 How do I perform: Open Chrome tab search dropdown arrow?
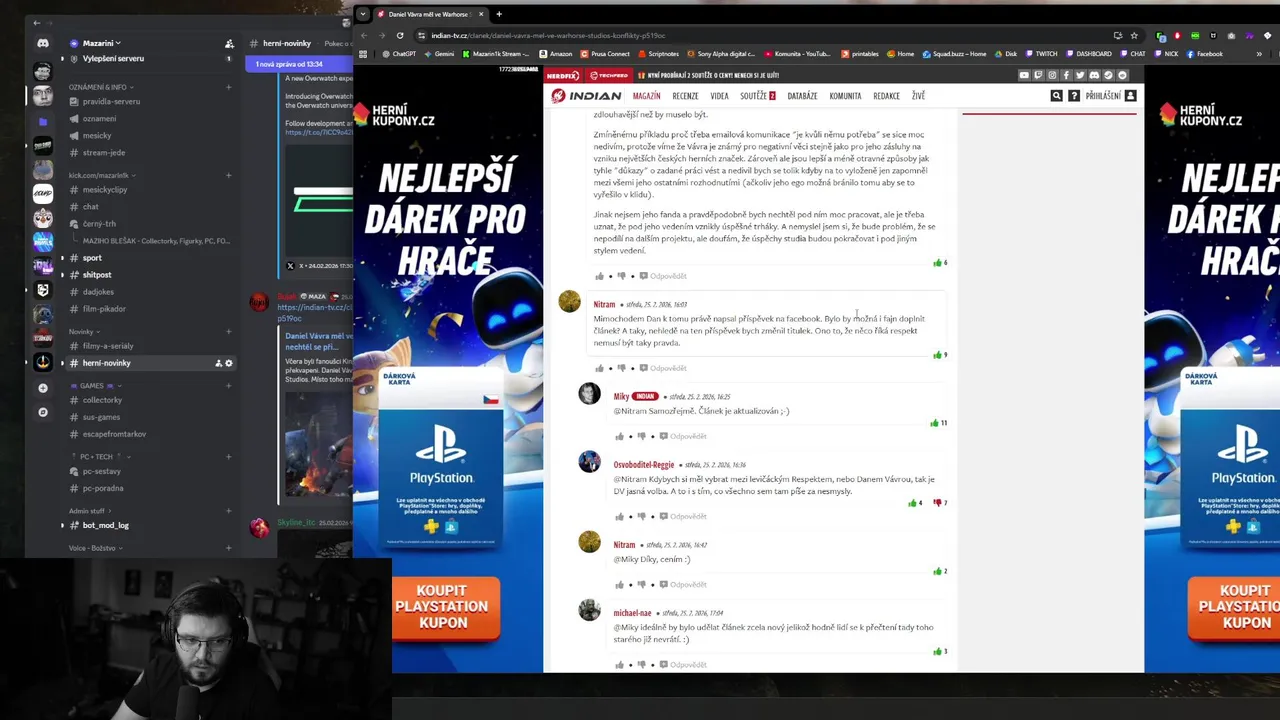363,14
